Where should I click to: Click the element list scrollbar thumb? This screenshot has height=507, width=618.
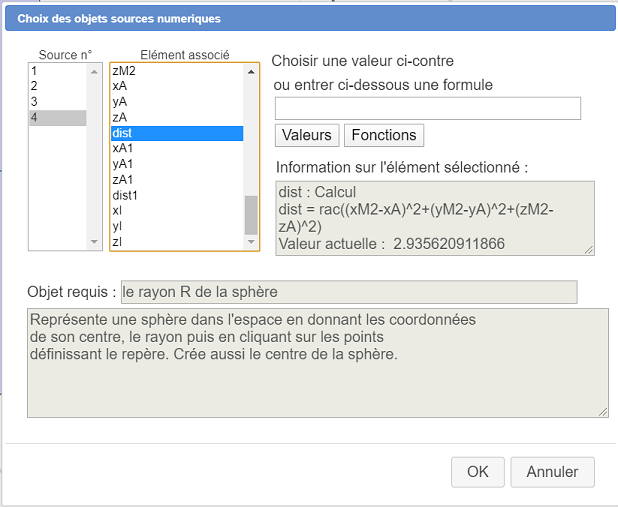tap(251, 215)
